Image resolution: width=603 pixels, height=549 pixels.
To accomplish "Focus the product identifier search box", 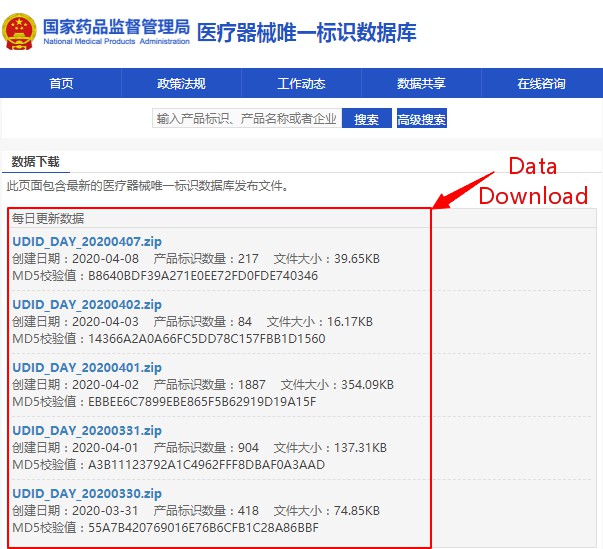I will coord(246,119).
